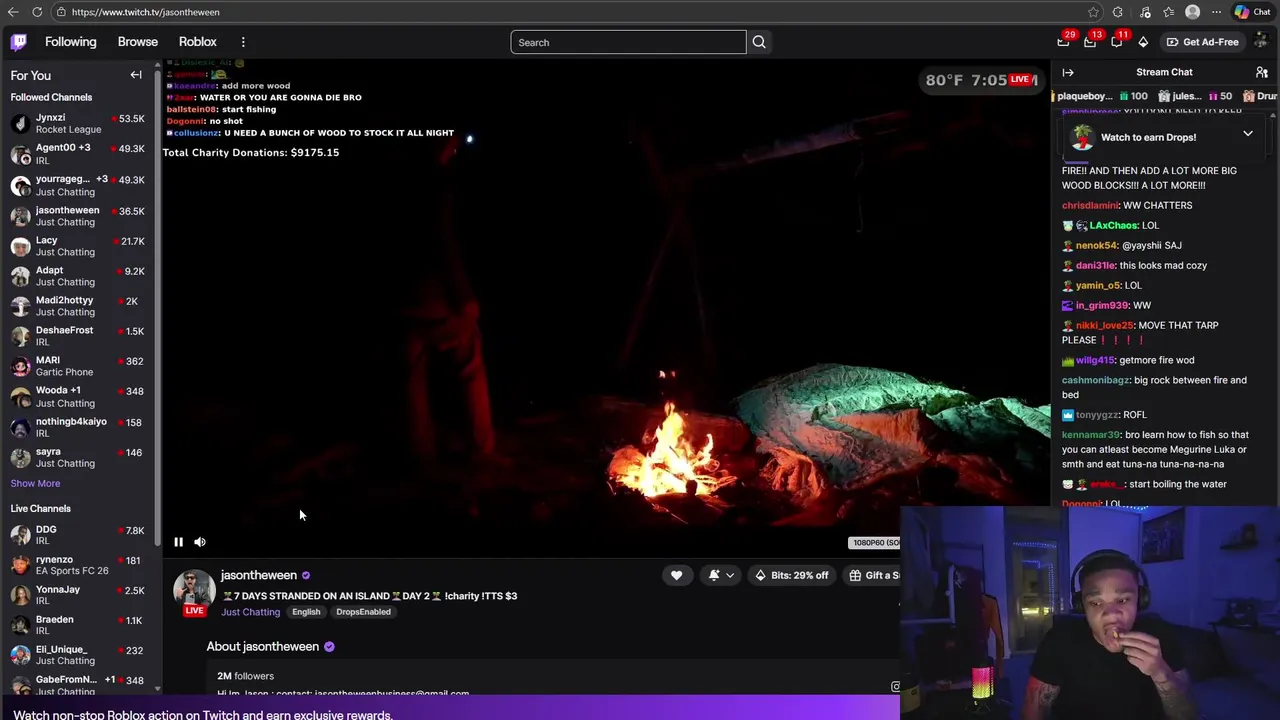Open Agent00 channel in sidebar
This screenshot has height=720, width=1280.
(x=78, y=154)
